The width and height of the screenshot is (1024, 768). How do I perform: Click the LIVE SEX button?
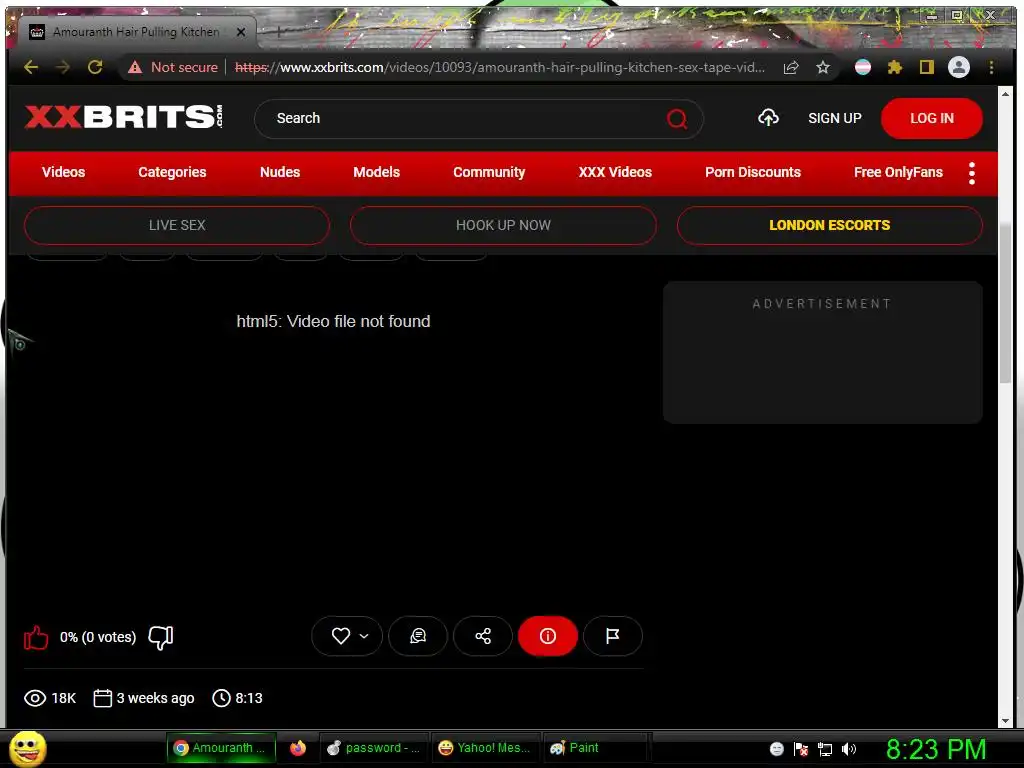tap(177, 225)
